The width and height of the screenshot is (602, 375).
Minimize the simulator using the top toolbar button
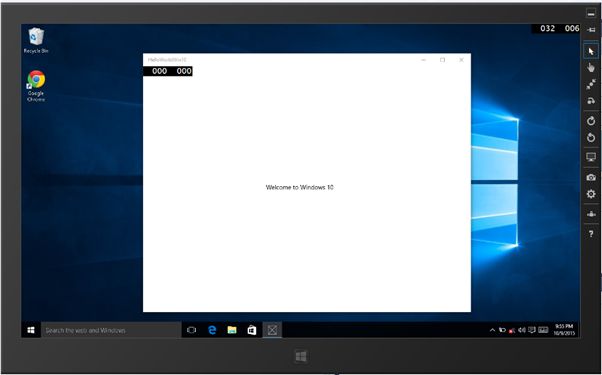(x=591, y=13)
